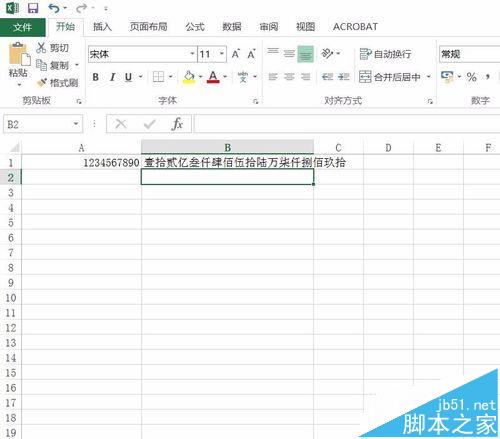Viewport: 500px width, 439px height.
Task: Align text left
Action: (x=273, y=77)
